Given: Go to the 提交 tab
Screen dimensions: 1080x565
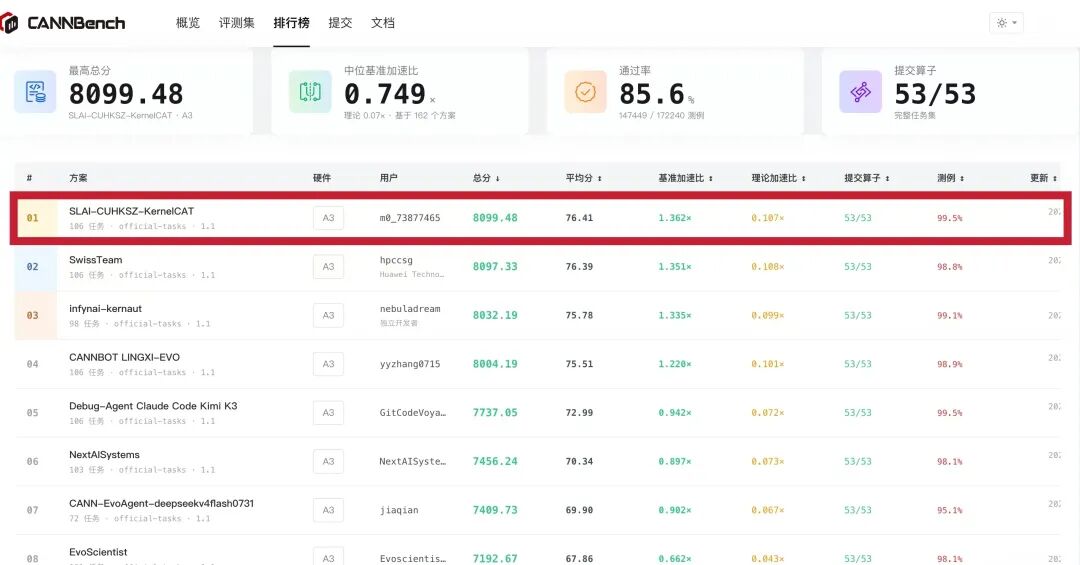Looking at the screenshot, I should tap(340, 23).
